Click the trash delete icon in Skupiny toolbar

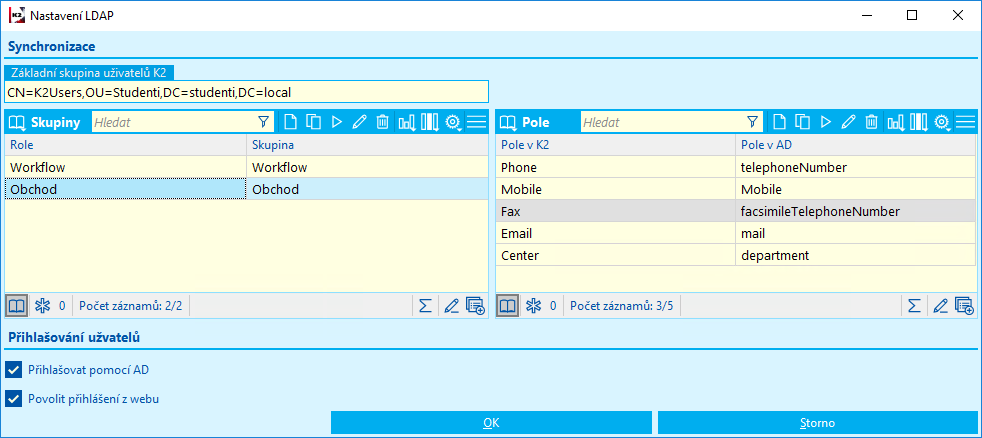pyautogui.click(x=382, y=122)
